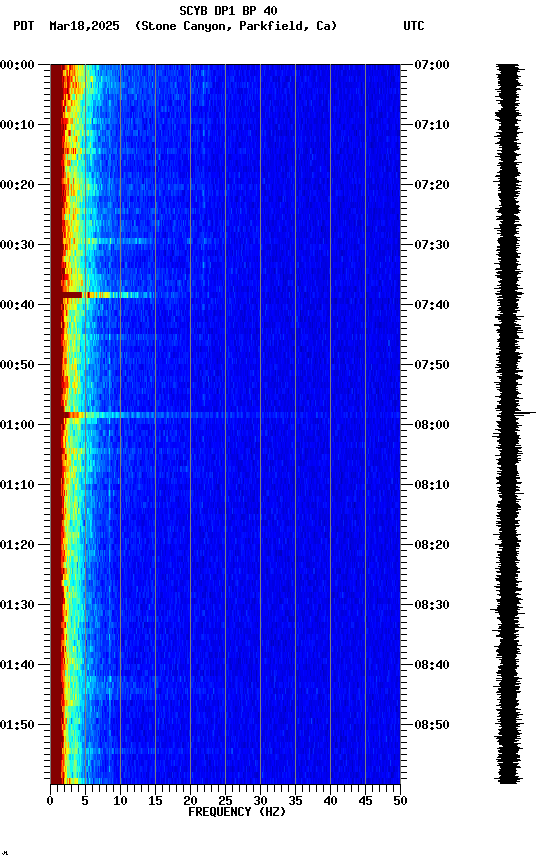Click the date 'Mar18,2025'
The height and width of the screenshot is (864, 552).
[x=84, y=26]
